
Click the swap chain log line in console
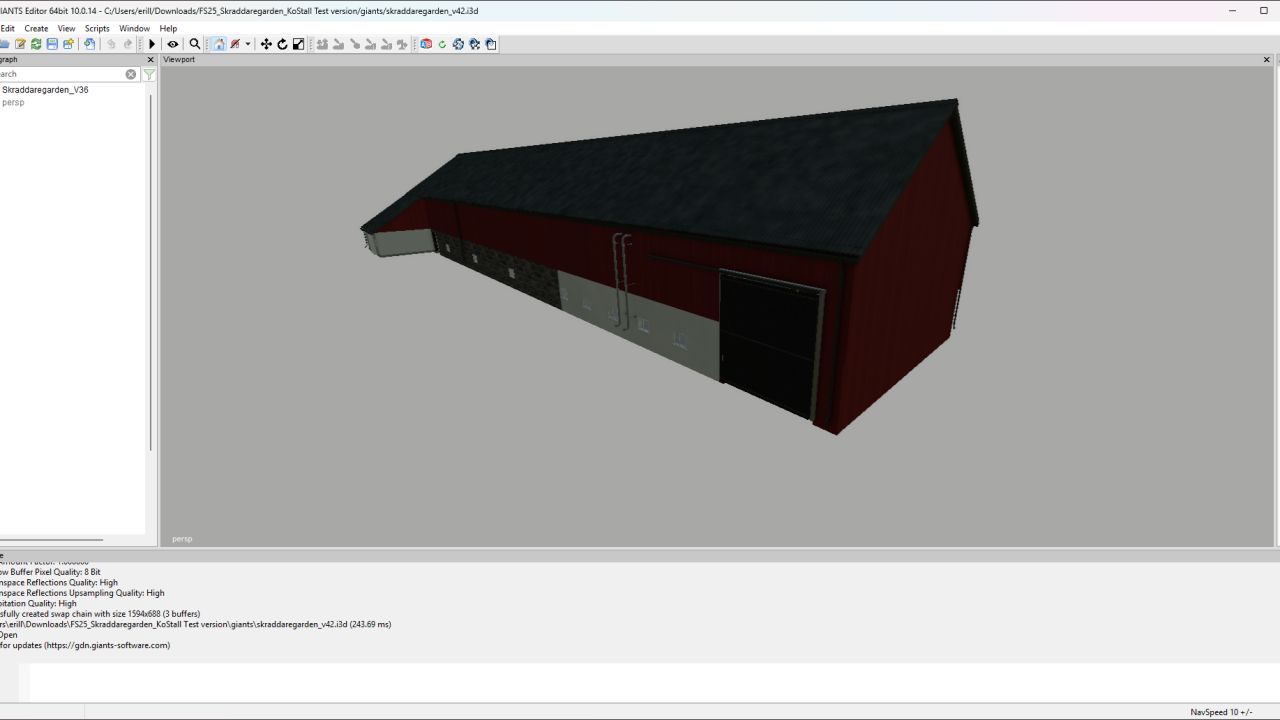pos(100,614)
